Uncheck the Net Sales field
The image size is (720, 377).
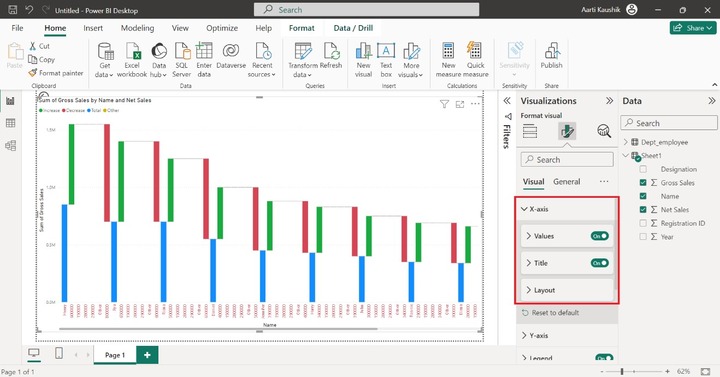(643, 210)
